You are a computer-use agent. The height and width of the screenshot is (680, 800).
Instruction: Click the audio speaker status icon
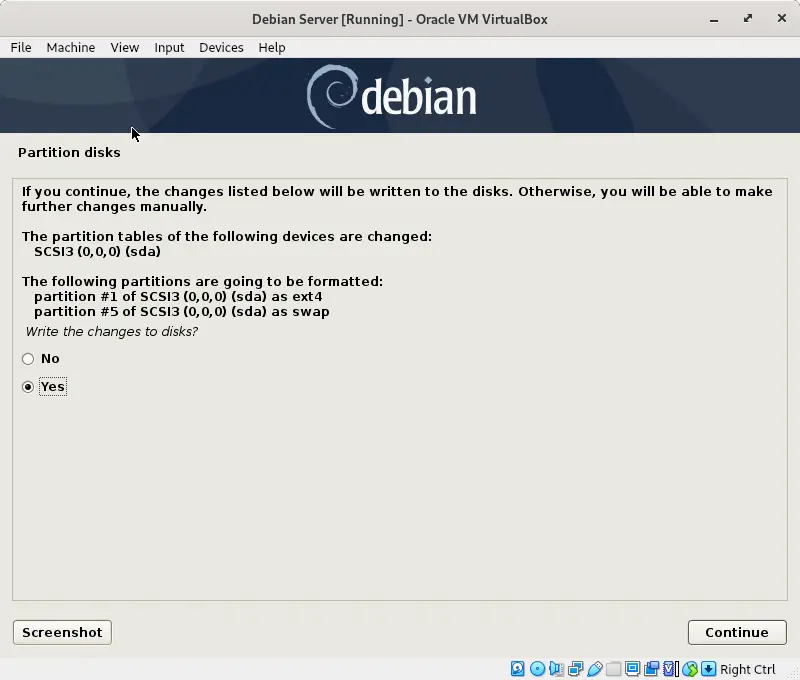pyautogui.click(x=556, y=668)
